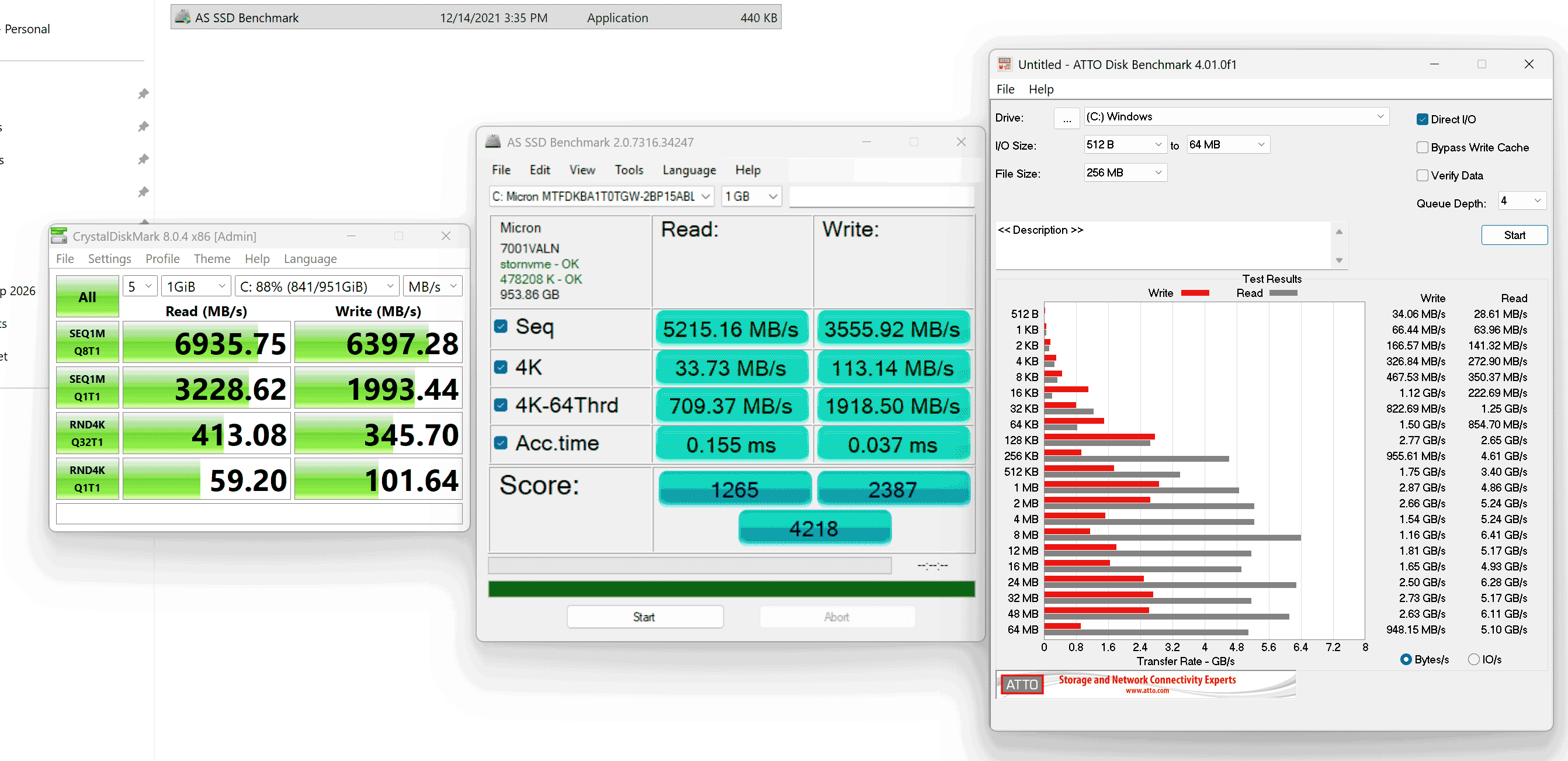
Task: Enable Verify Data option in ATTO
Action: point(1423,175)
